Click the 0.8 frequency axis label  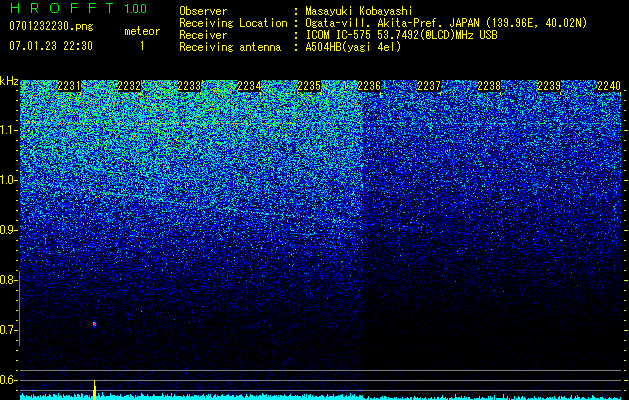coord(7,280)
